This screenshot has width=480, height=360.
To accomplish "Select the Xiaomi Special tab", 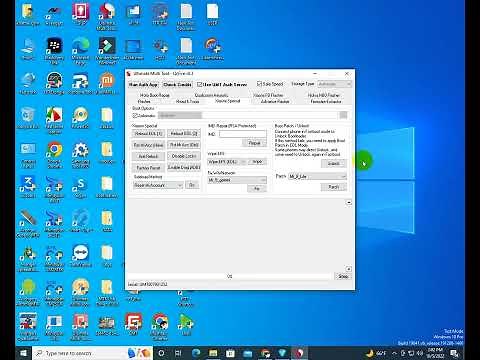I will pyautogui.click(x=228, y=101).
